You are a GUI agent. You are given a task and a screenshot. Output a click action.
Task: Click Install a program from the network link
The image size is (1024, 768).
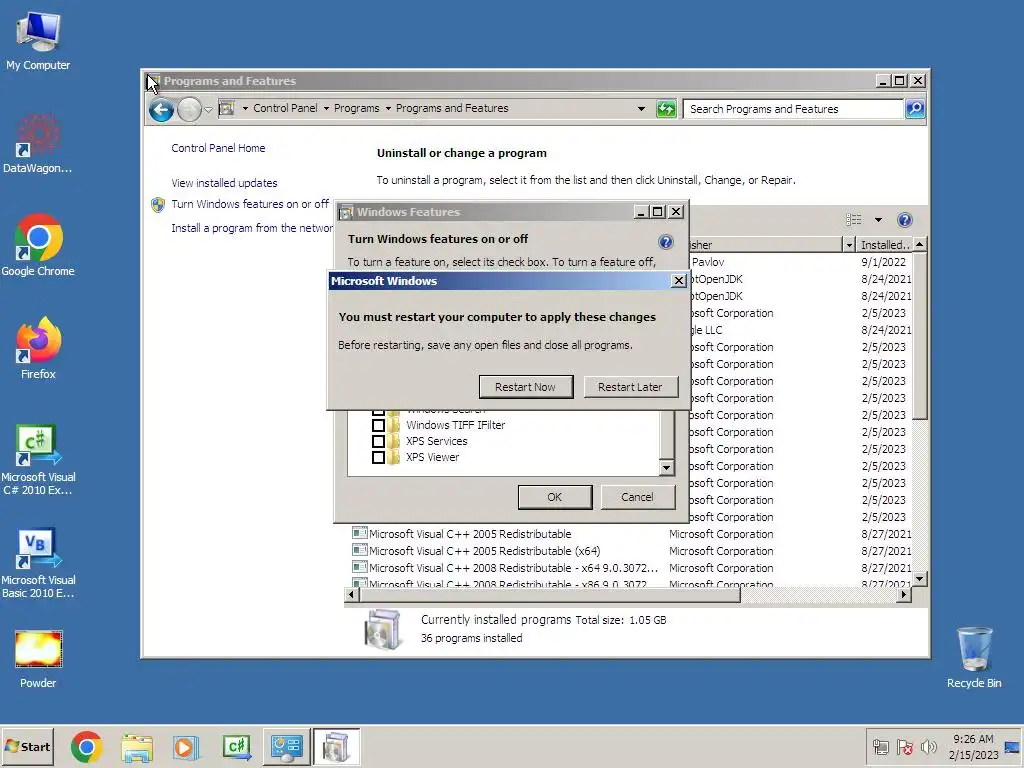[x=252, y=228]
